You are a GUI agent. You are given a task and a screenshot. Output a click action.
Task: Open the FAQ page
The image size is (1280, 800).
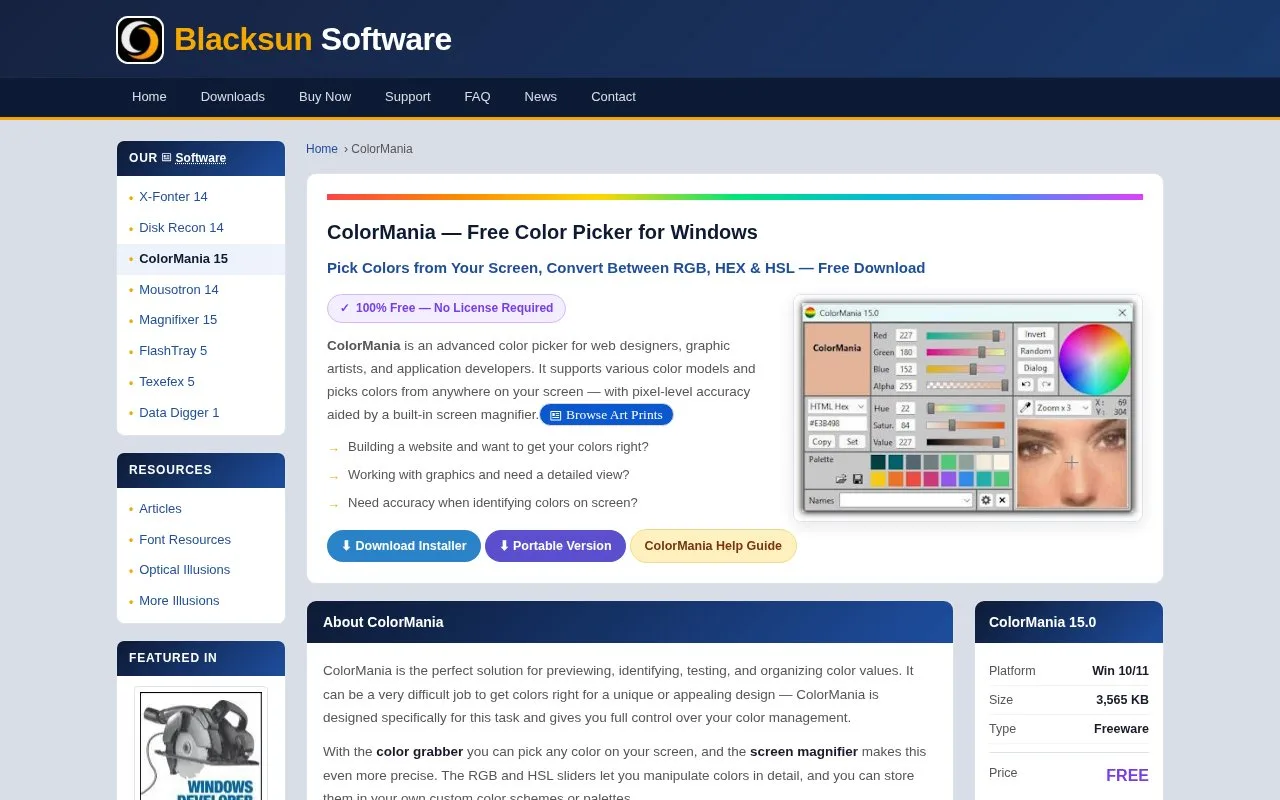pyautogui.click(x=477, y=97)
